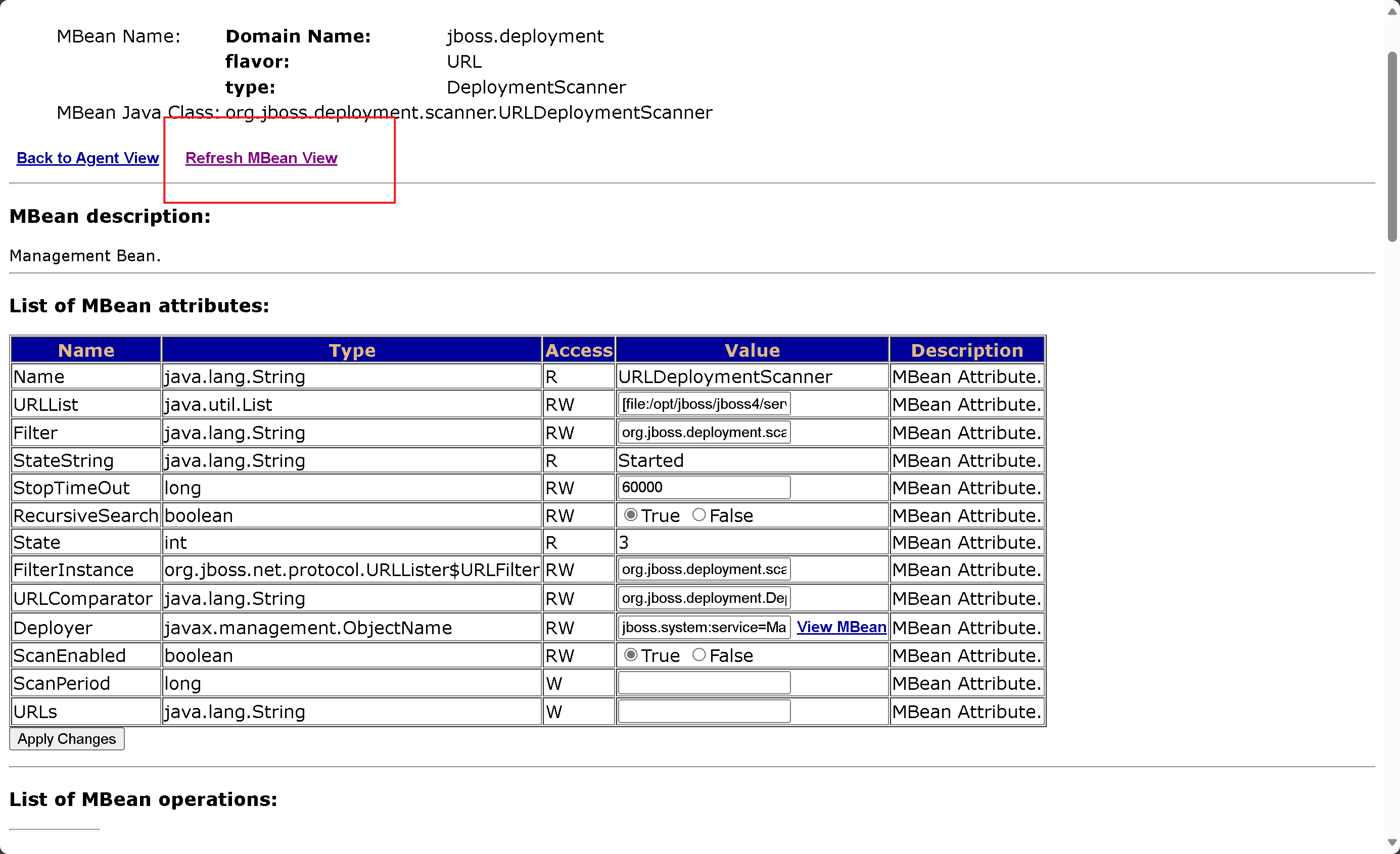1400x854 pixels.
Task: Set ScanEnabled to False
Action: [x=699, y=654]
